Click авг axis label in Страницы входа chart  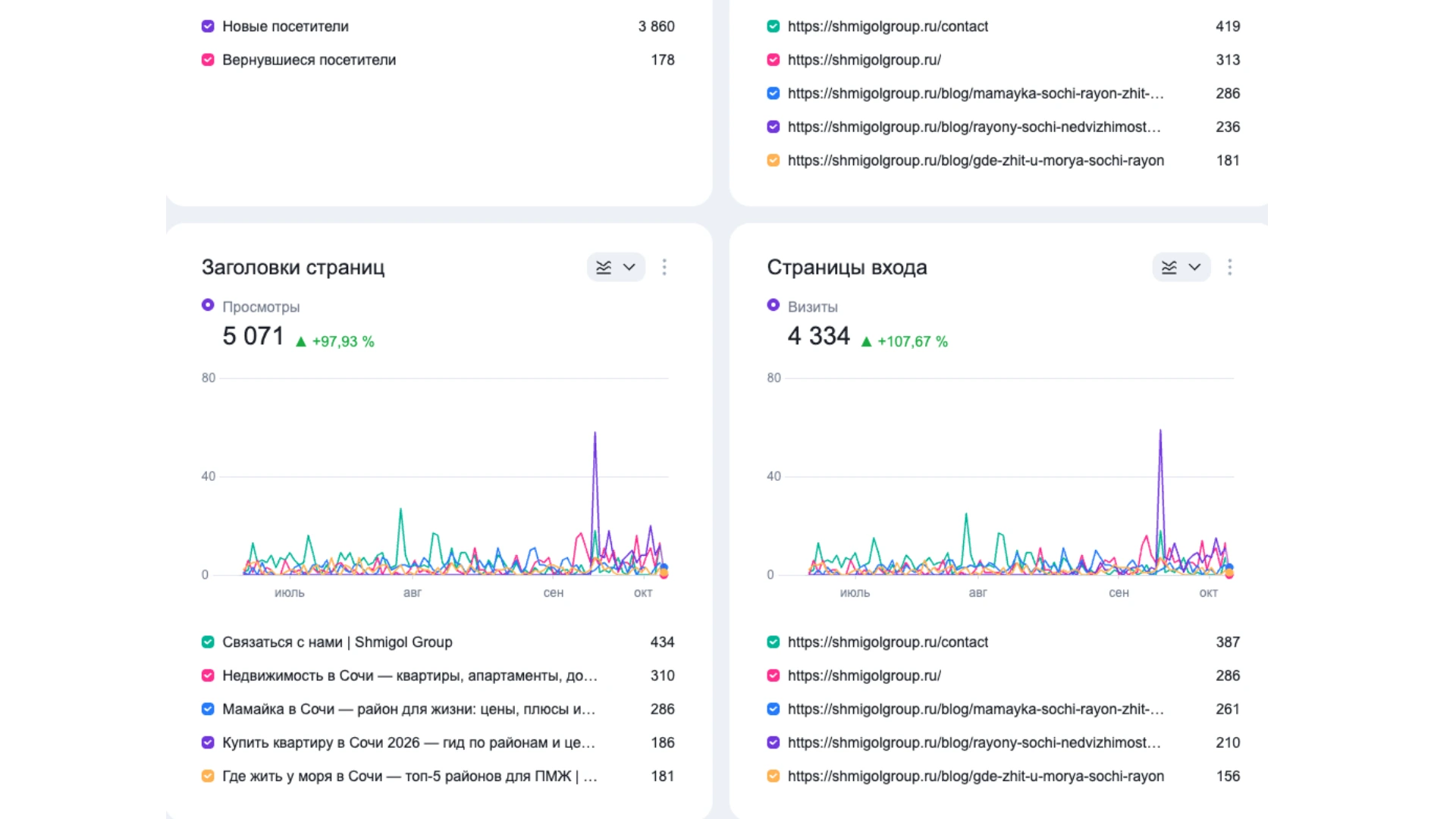coord(978,593)
